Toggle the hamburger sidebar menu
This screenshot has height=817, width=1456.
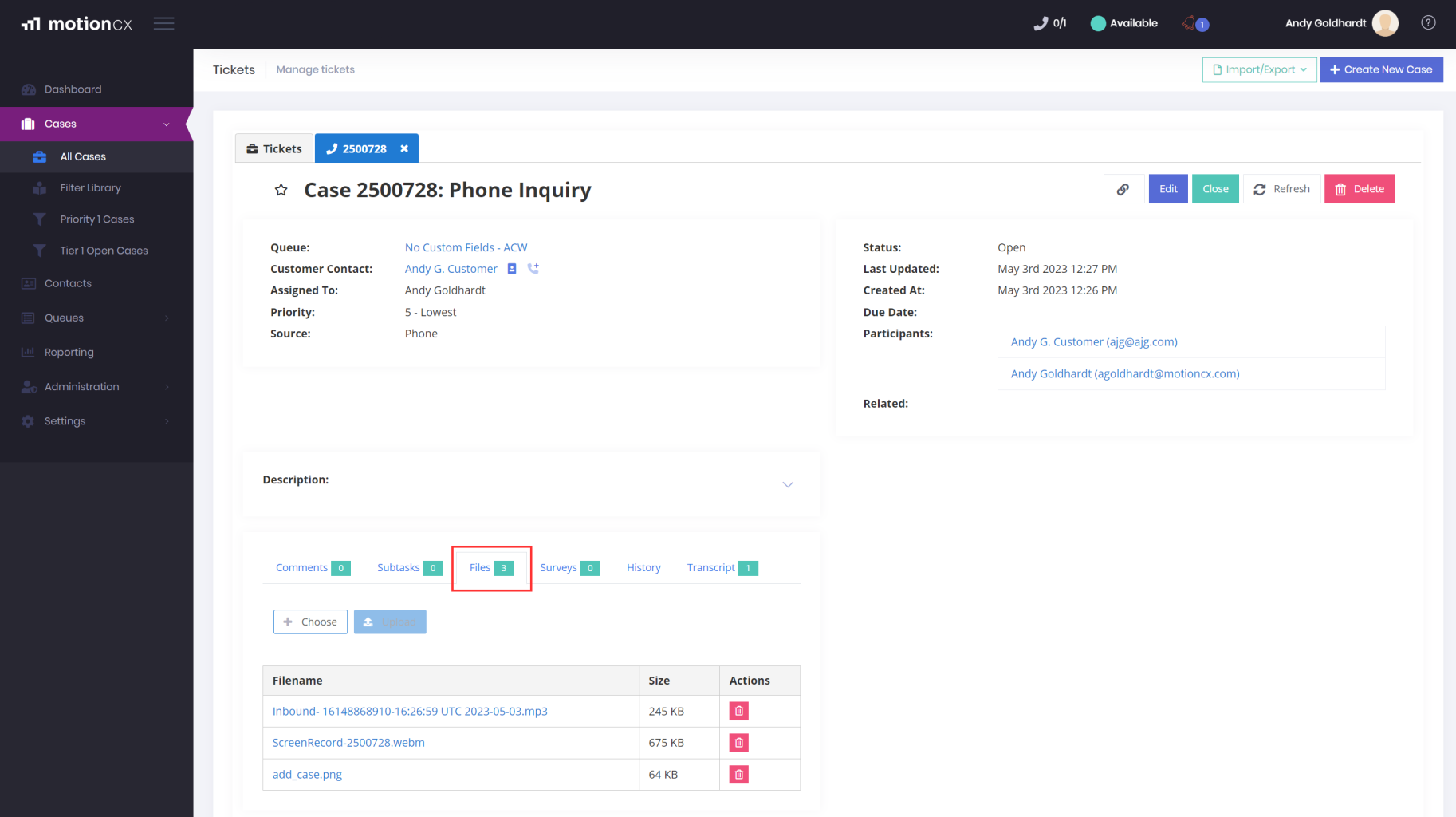coord(164,24)
